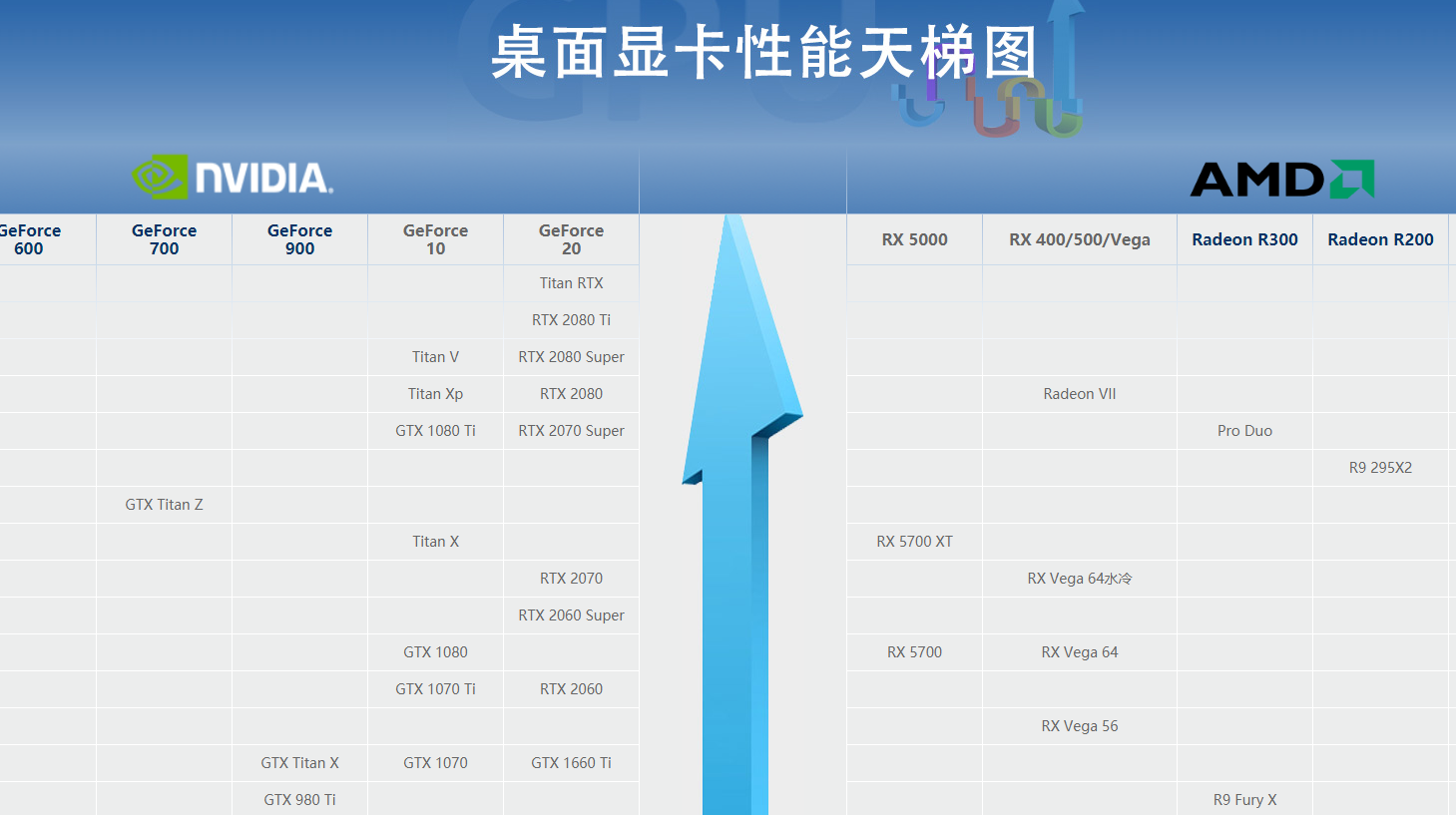Select the RX 5000 column header
This screenshot has width=1456, height=815.
(x=915, y=239)
